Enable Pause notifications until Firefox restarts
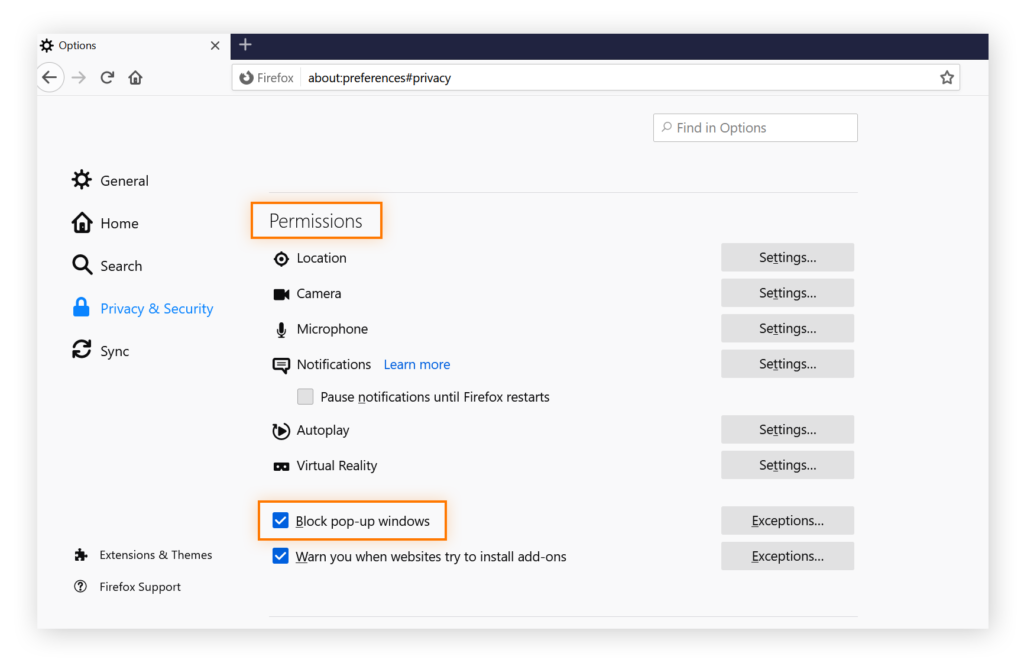Screen dimensions: 1024x666 (x=305, y=396)
